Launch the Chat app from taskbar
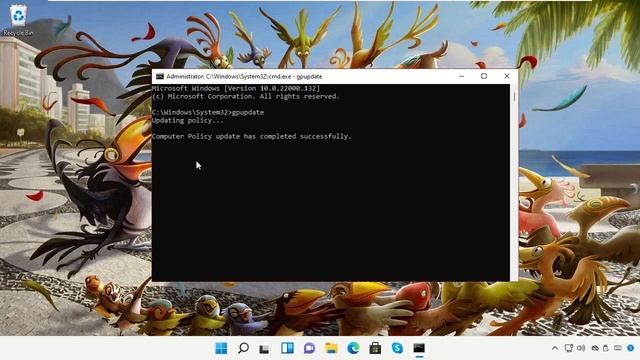This screenshot has width=640, height=360. pyautogui.click(x=309, y=348)
